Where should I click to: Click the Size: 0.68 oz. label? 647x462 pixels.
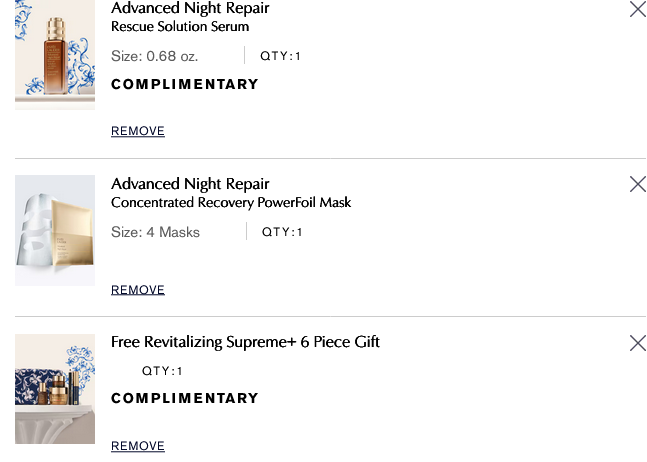(155, 56)
